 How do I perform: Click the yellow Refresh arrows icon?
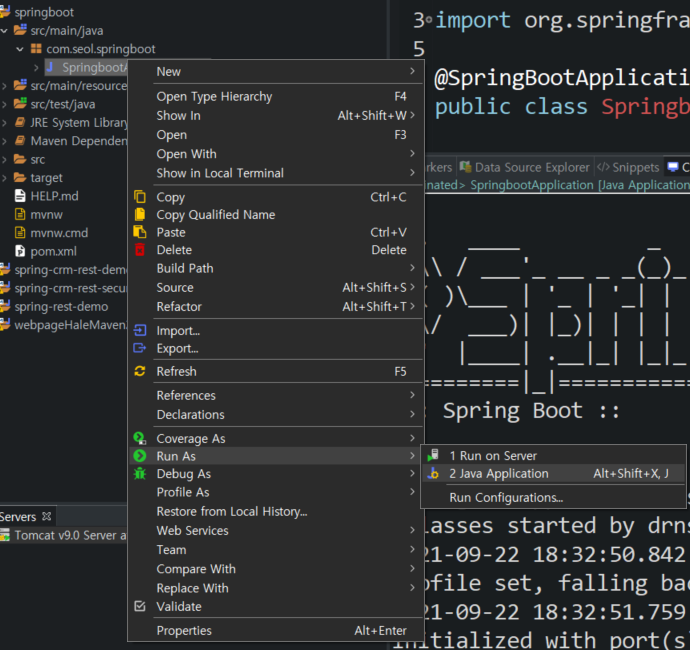(139, 371)
